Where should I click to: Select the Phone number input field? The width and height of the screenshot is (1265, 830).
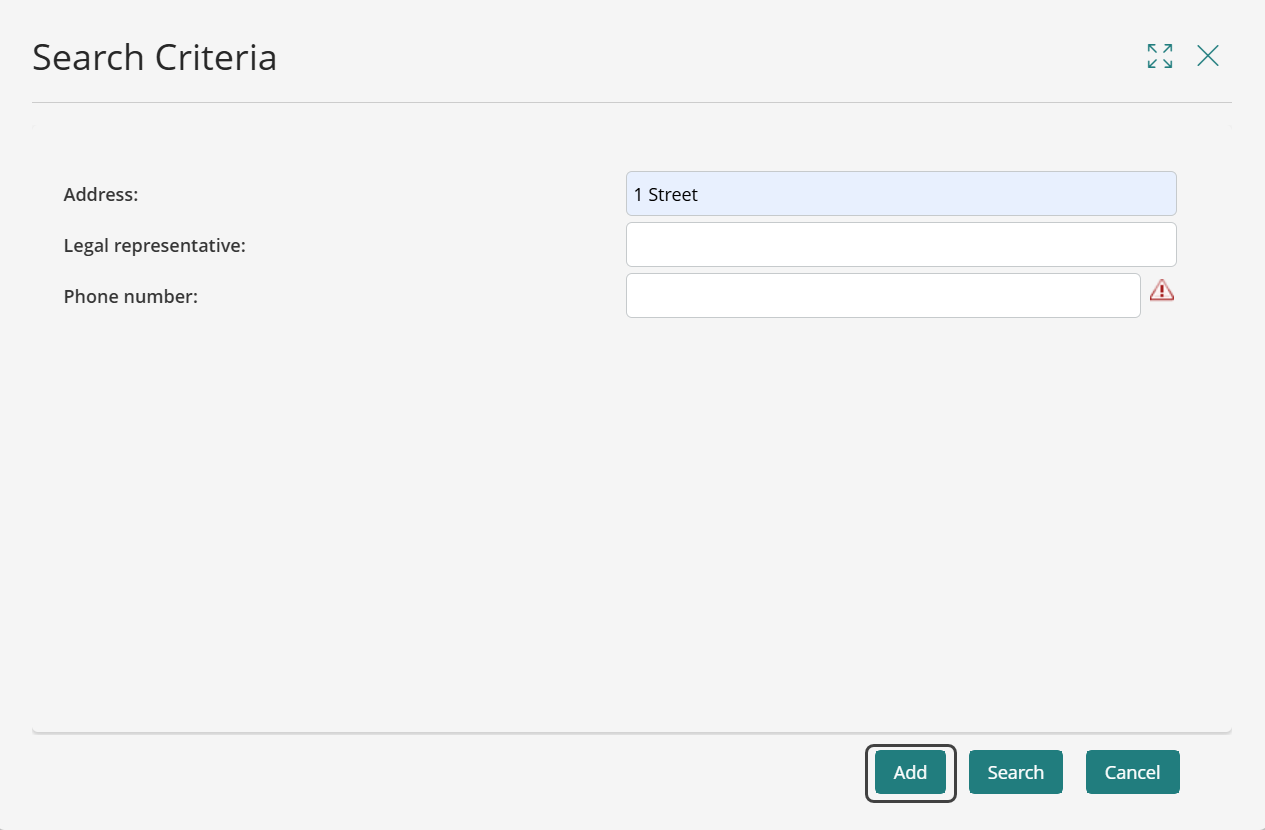click(882, 296)
